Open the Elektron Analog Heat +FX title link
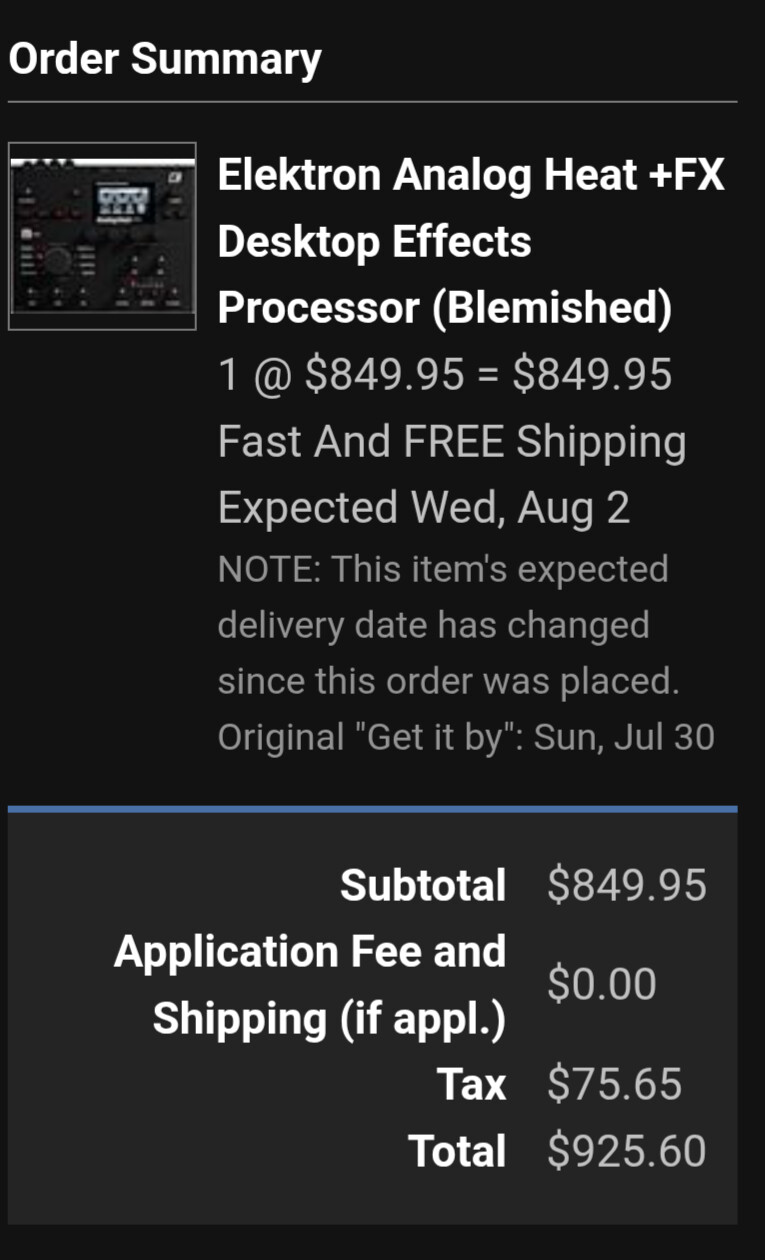This screenshot has width=765, height=1260. point(470,176)
